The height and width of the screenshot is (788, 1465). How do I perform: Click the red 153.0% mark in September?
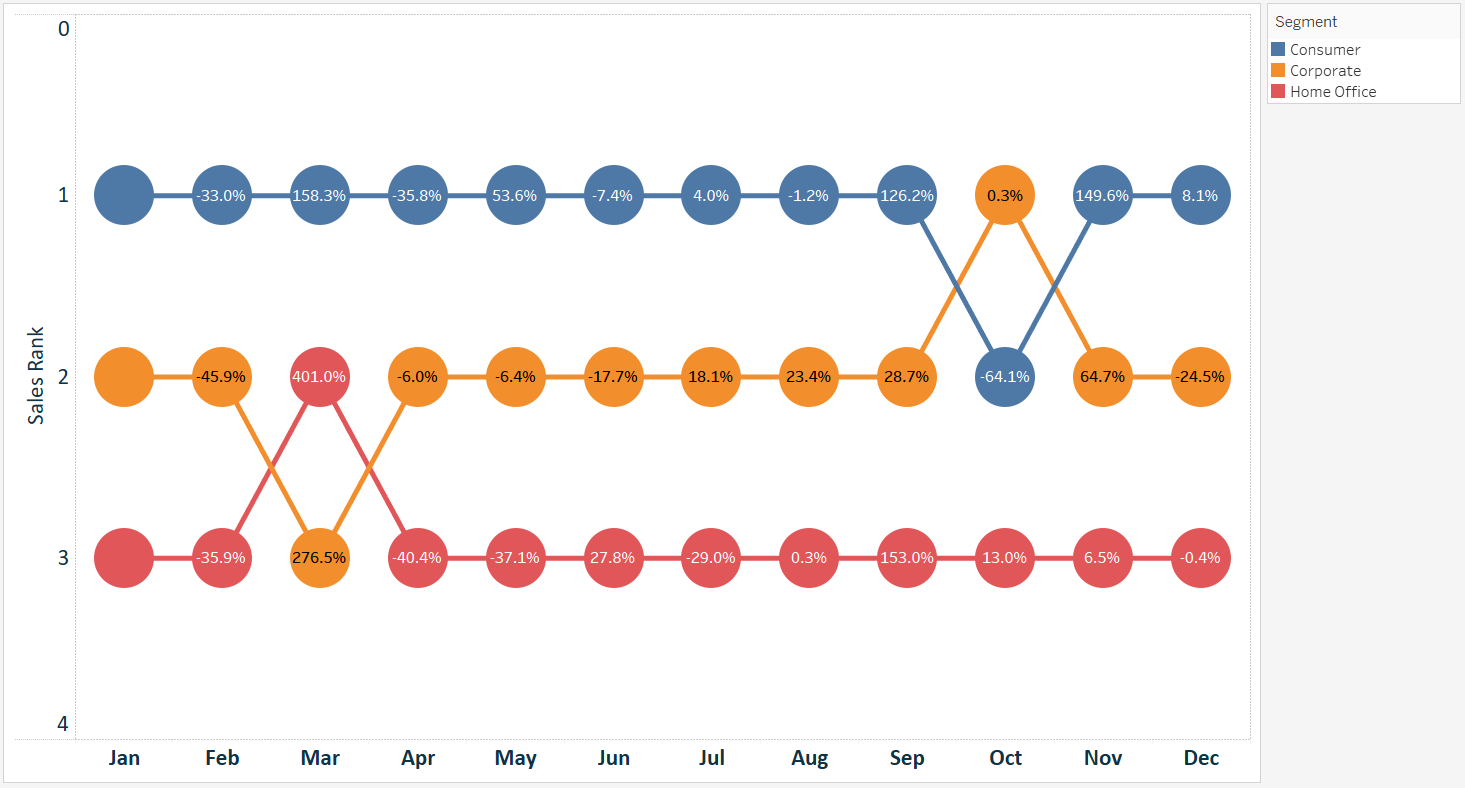pos(907,558)
